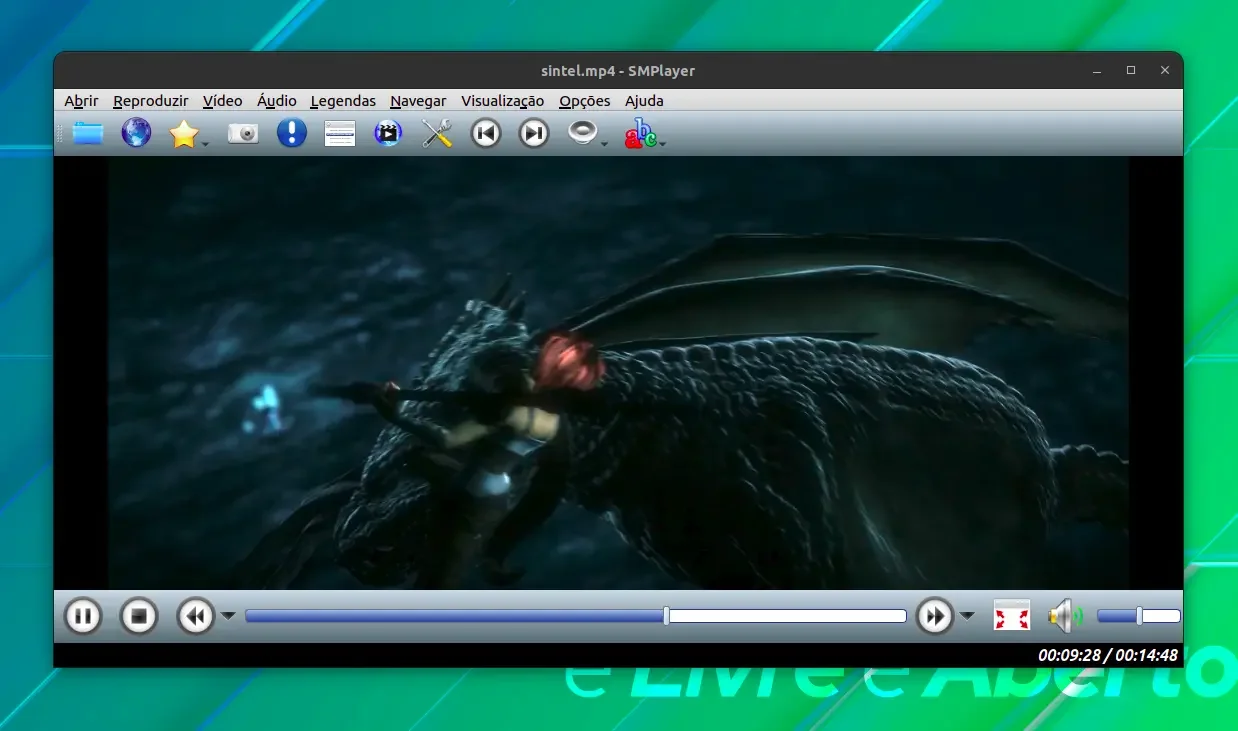Open favorites via the star icon
The width and height of the screenshot is (1238, 731).
coord(184,133)
